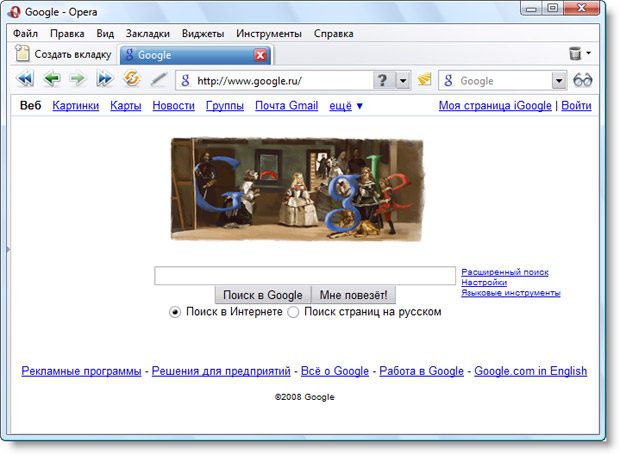Click the Fast Forward navigation icon
This screenshot has height=455, width=620.
pyautogui.click(x=104, y=79)
